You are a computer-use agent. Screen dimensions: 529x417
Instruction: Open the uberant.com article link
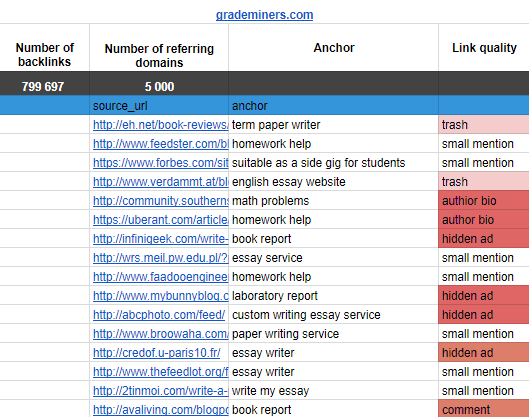[x=161, y=220]
